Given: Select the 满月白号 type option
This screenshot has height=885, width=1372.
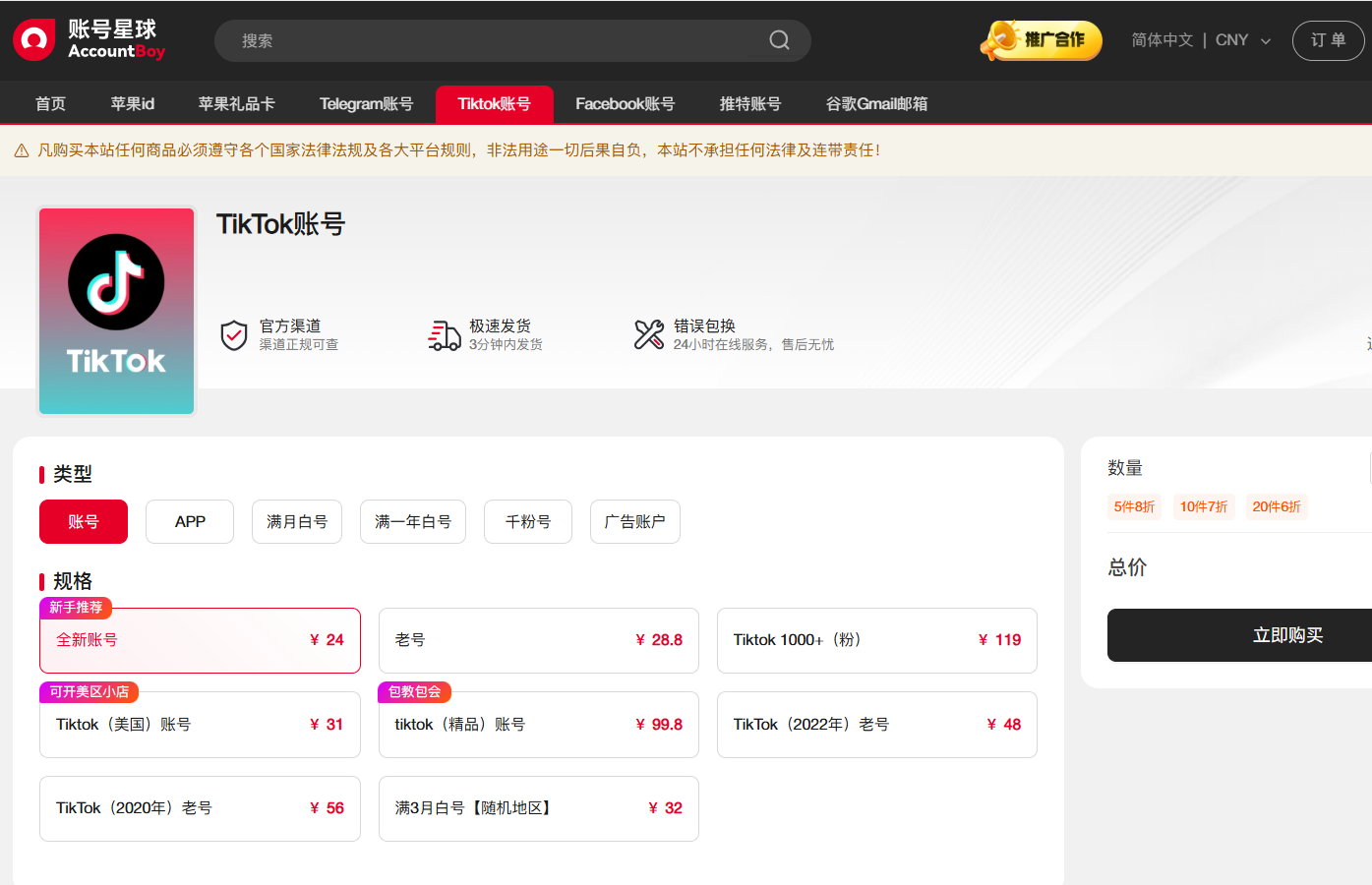Looking at the screenshot, I should pyautogui.click(x=297, y=521).
